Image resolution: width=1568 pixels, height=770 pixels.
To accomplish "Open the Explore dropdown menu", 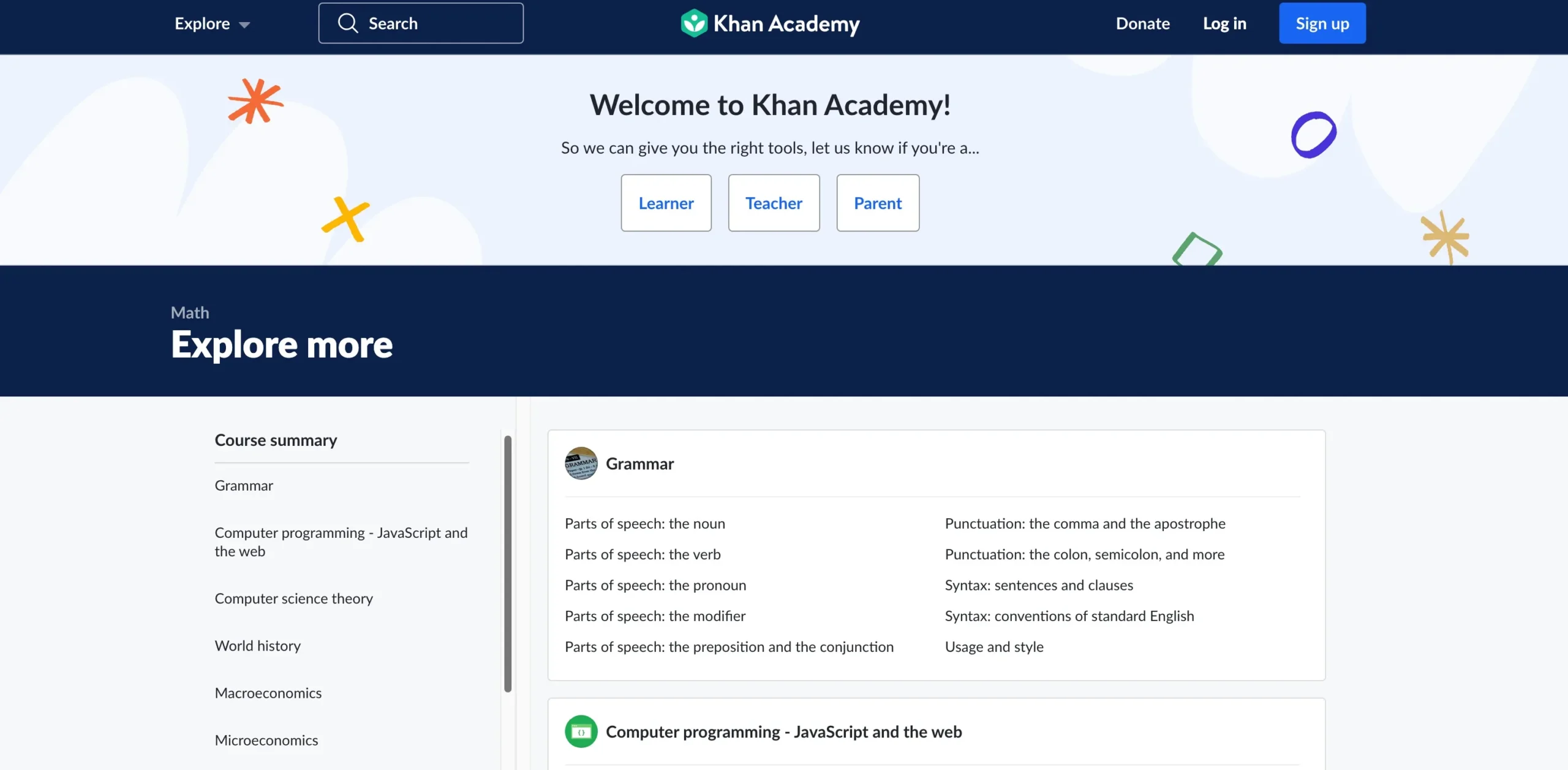I will tap(210, 22).
